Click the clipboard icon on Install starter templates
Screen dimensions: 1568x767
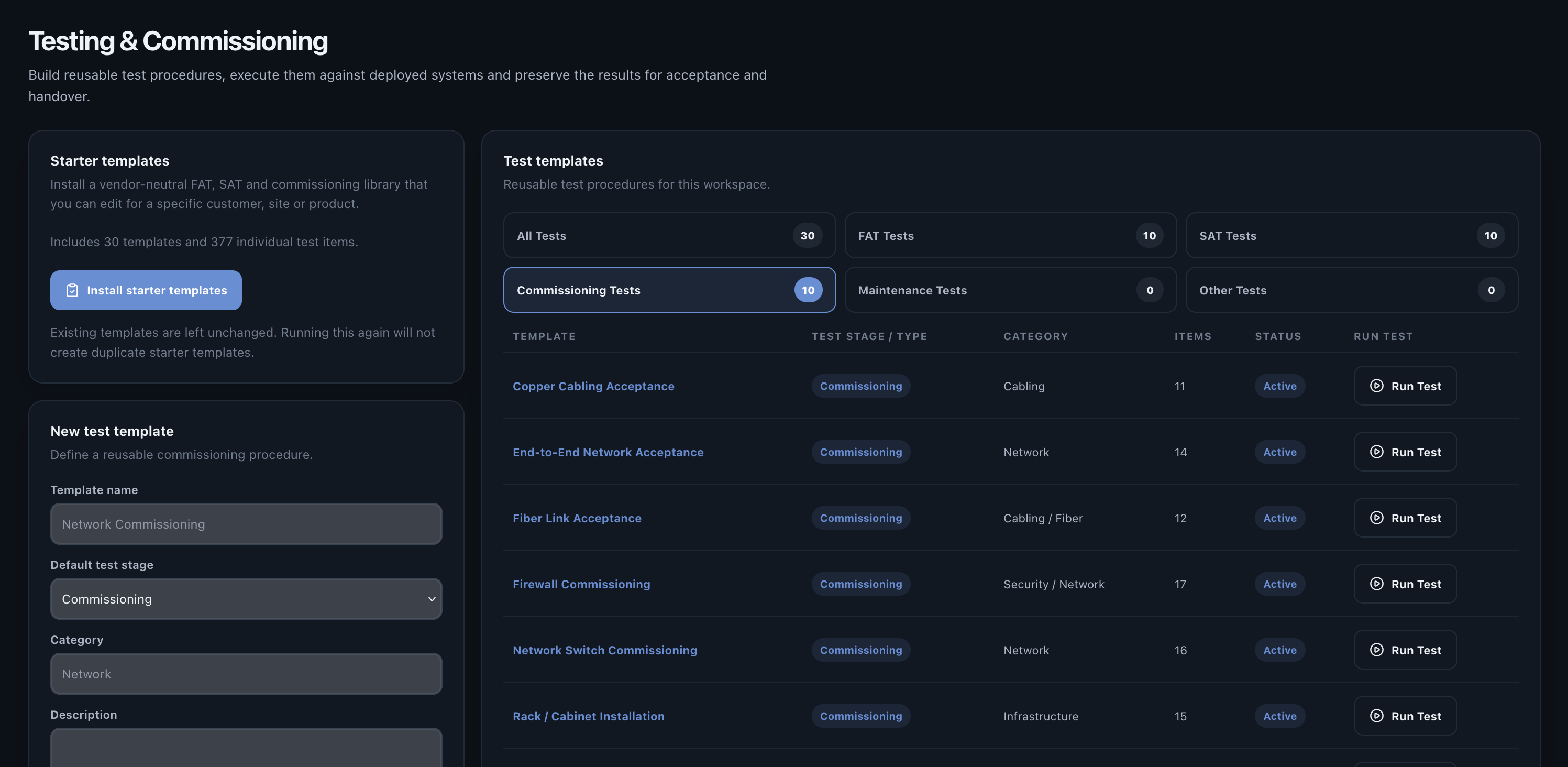click(x=72, y=290)
